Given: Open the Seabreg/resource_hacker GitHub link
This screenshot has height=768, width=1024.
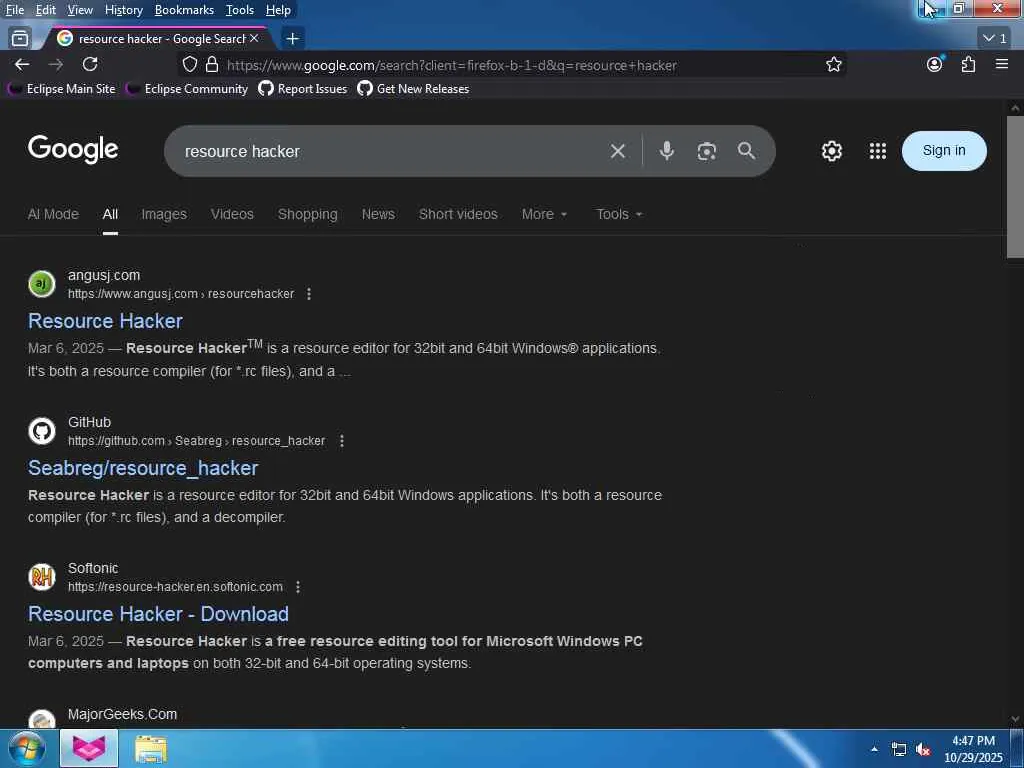Looking at the screenshot, I should click(x=143, y=468).
